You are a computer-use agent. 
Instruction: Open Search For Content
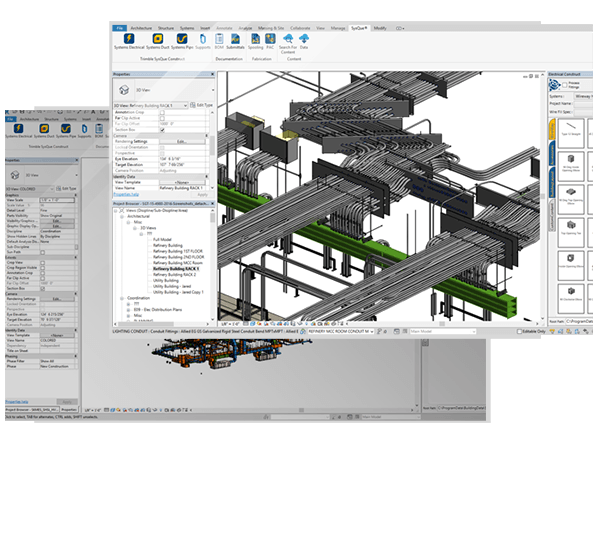[288, 44]
